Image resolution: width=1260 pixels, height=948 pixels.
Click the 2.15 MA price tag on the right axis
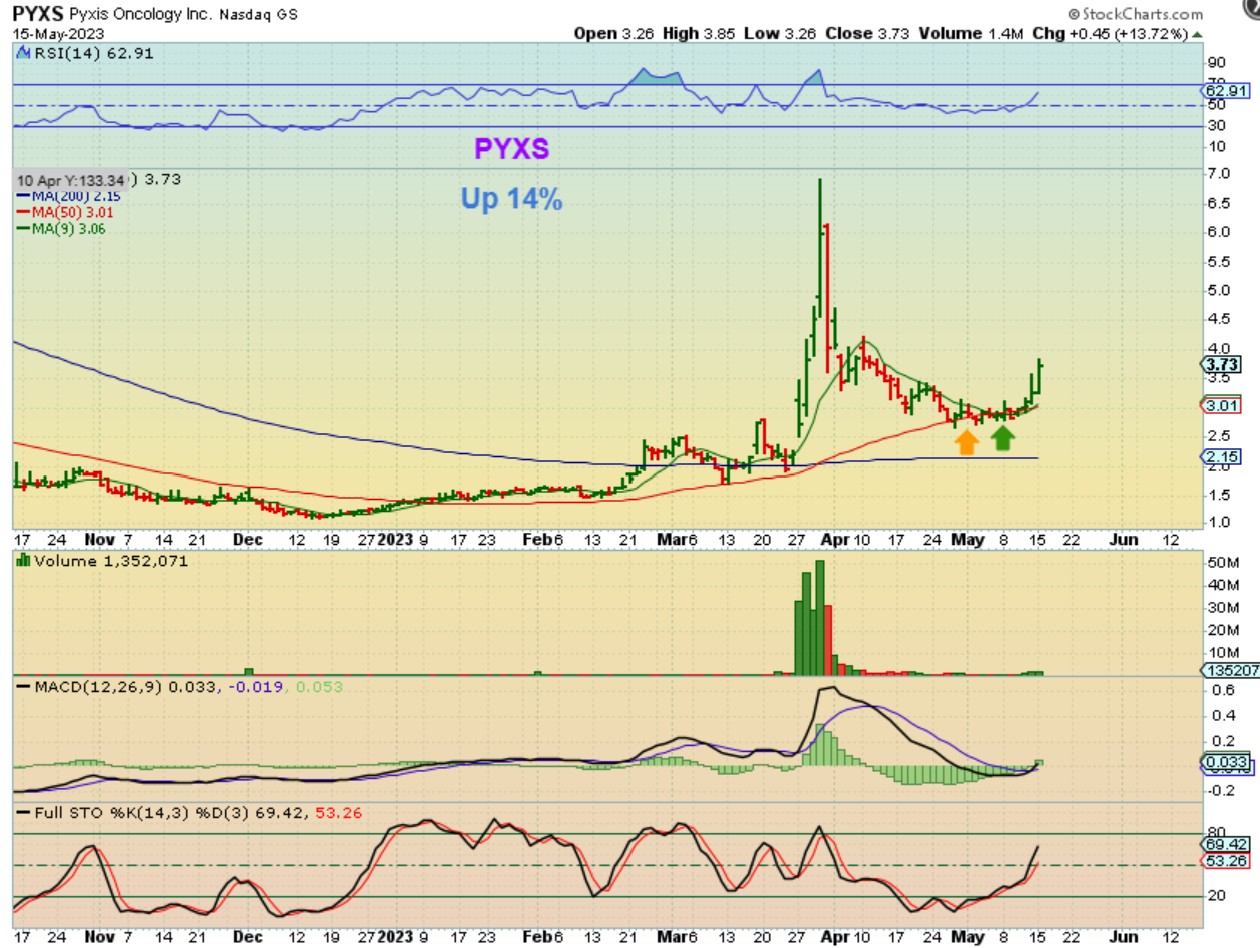1222,457
